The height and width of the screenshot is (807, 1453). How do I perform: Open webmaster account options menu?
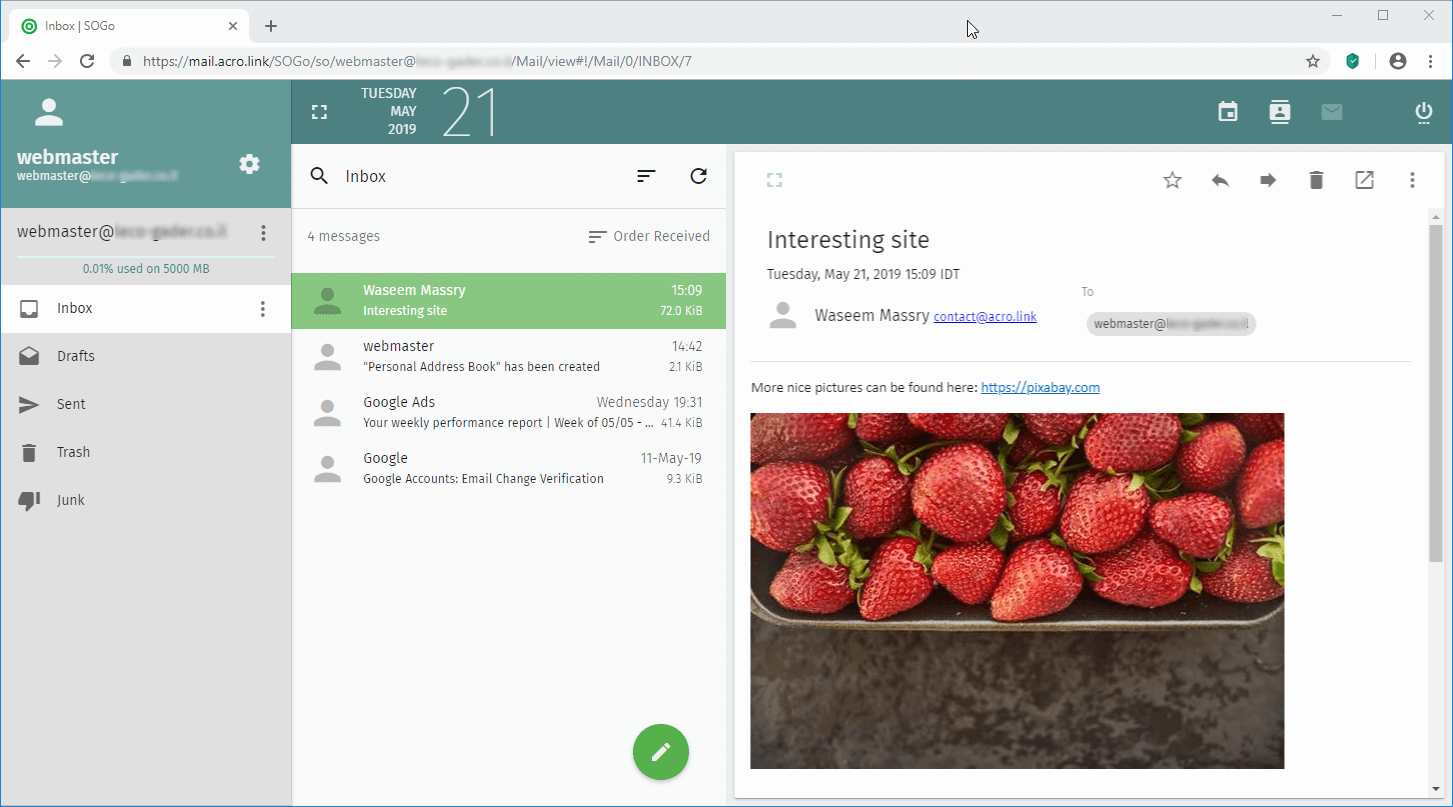pos(263,233)
